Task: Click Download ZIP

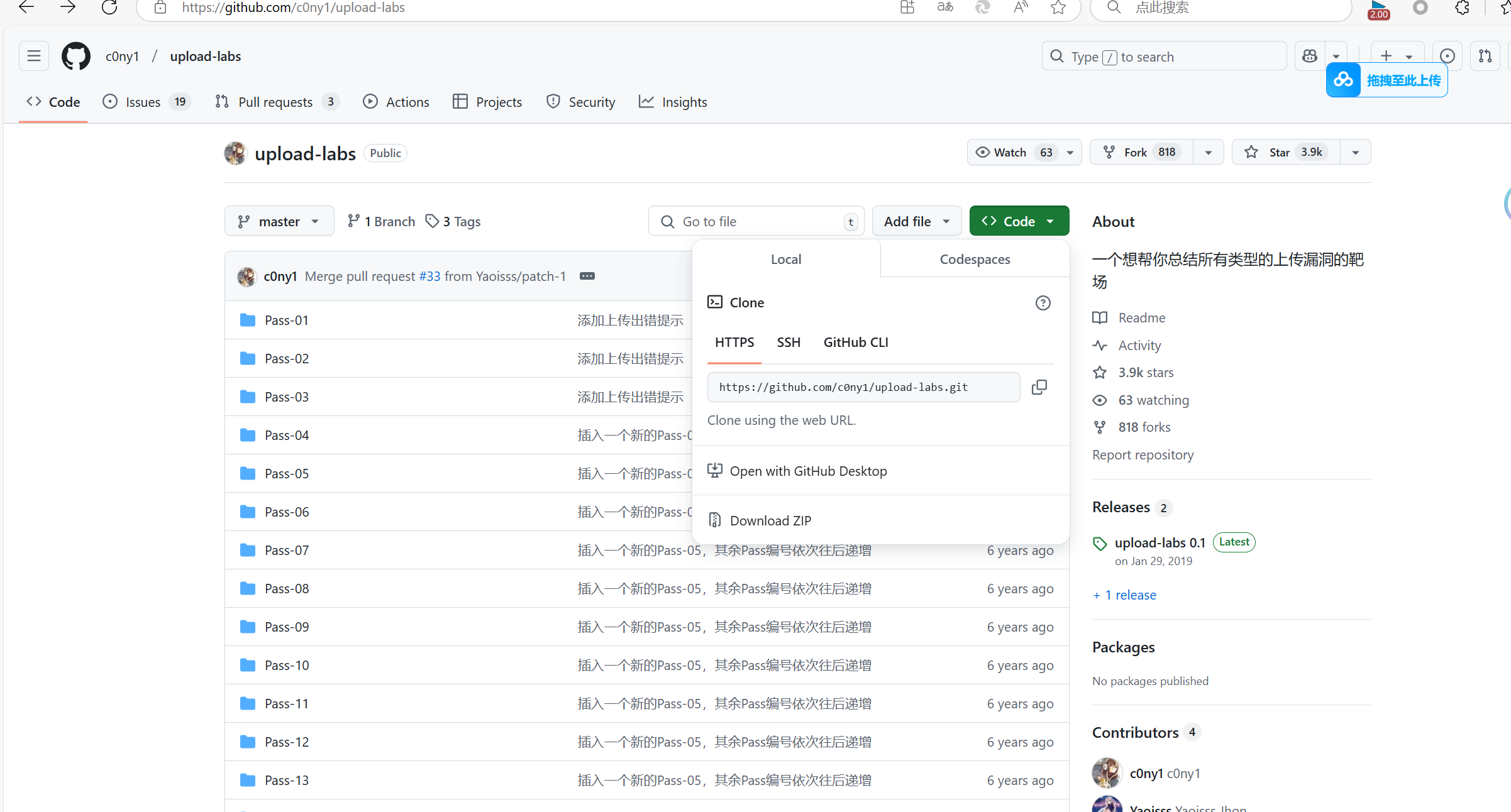Action: point(770,521)
